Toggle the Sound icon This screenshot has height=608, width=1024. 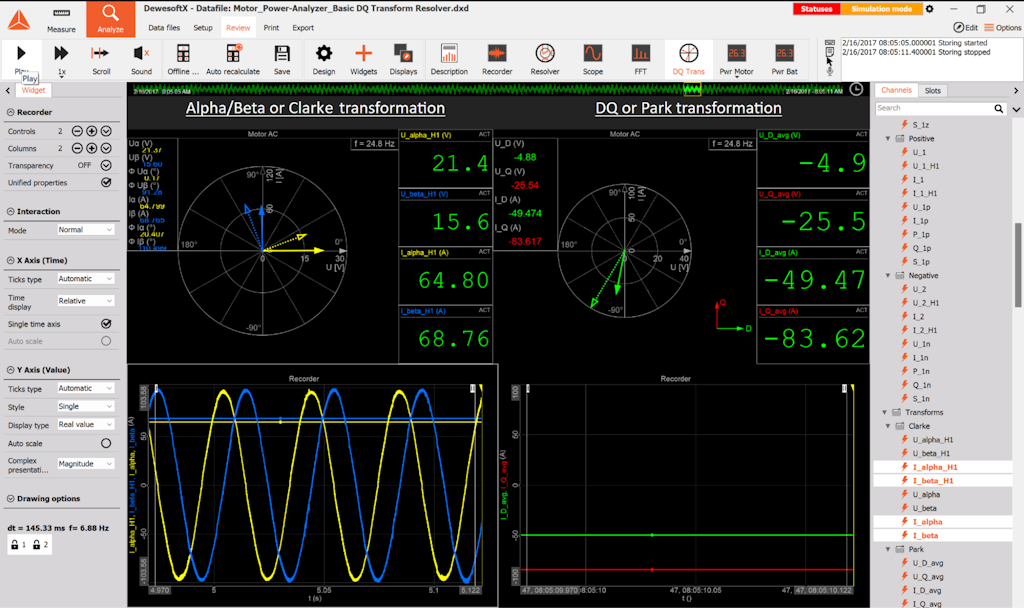click(141, 59)
